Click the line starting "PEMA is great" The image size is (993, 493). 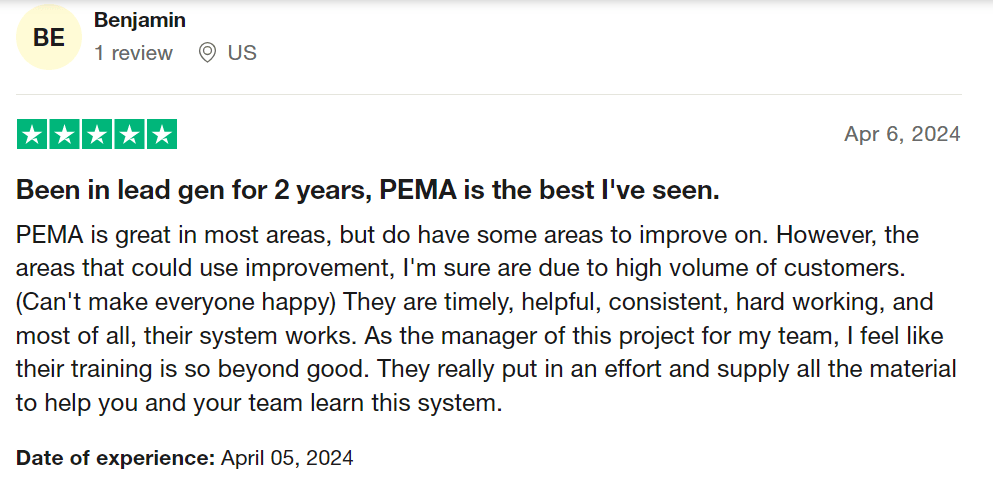coord(467,234)
